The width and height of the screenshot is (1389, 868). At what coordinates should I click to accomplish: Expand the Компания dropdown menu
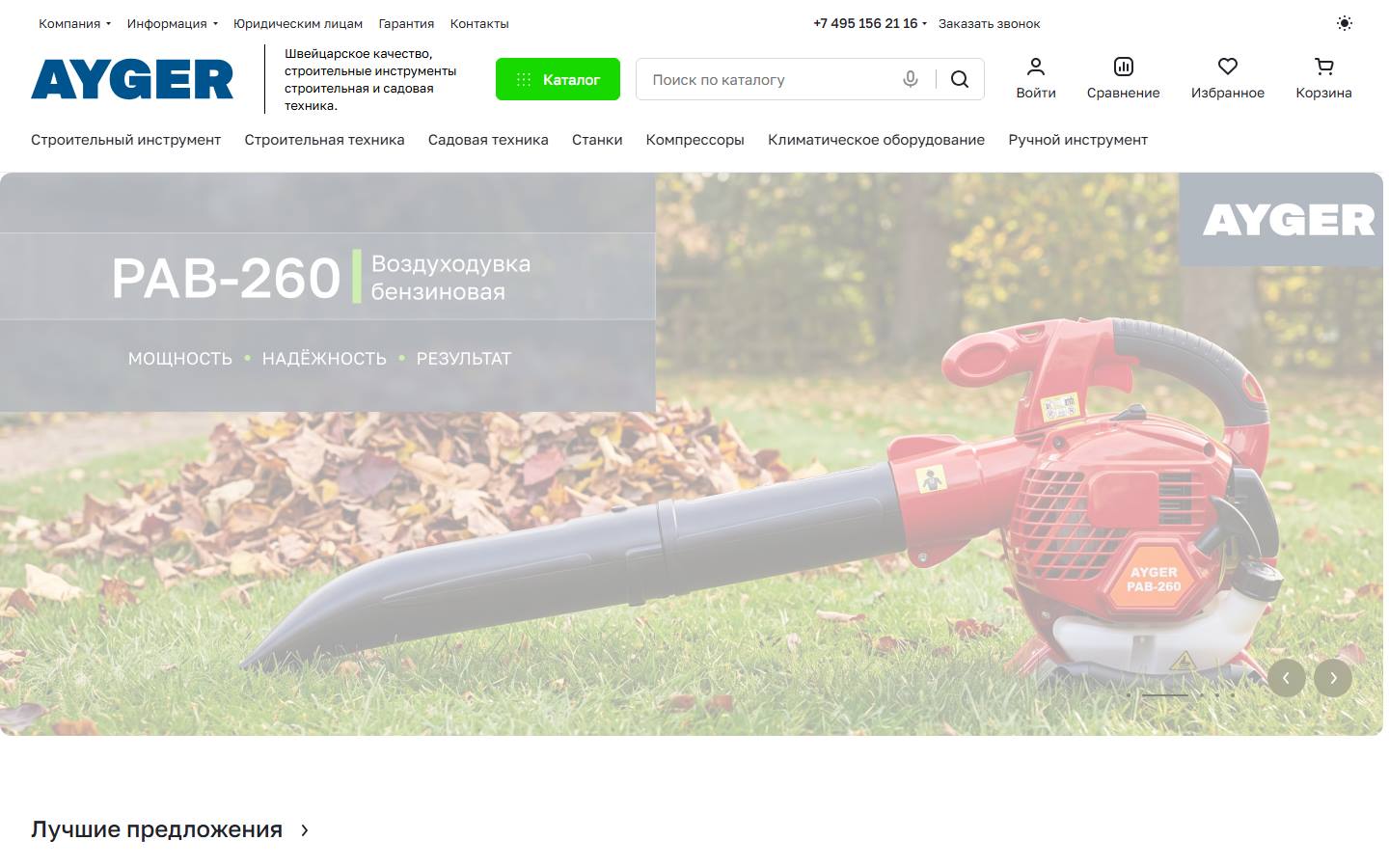point(75,23)
